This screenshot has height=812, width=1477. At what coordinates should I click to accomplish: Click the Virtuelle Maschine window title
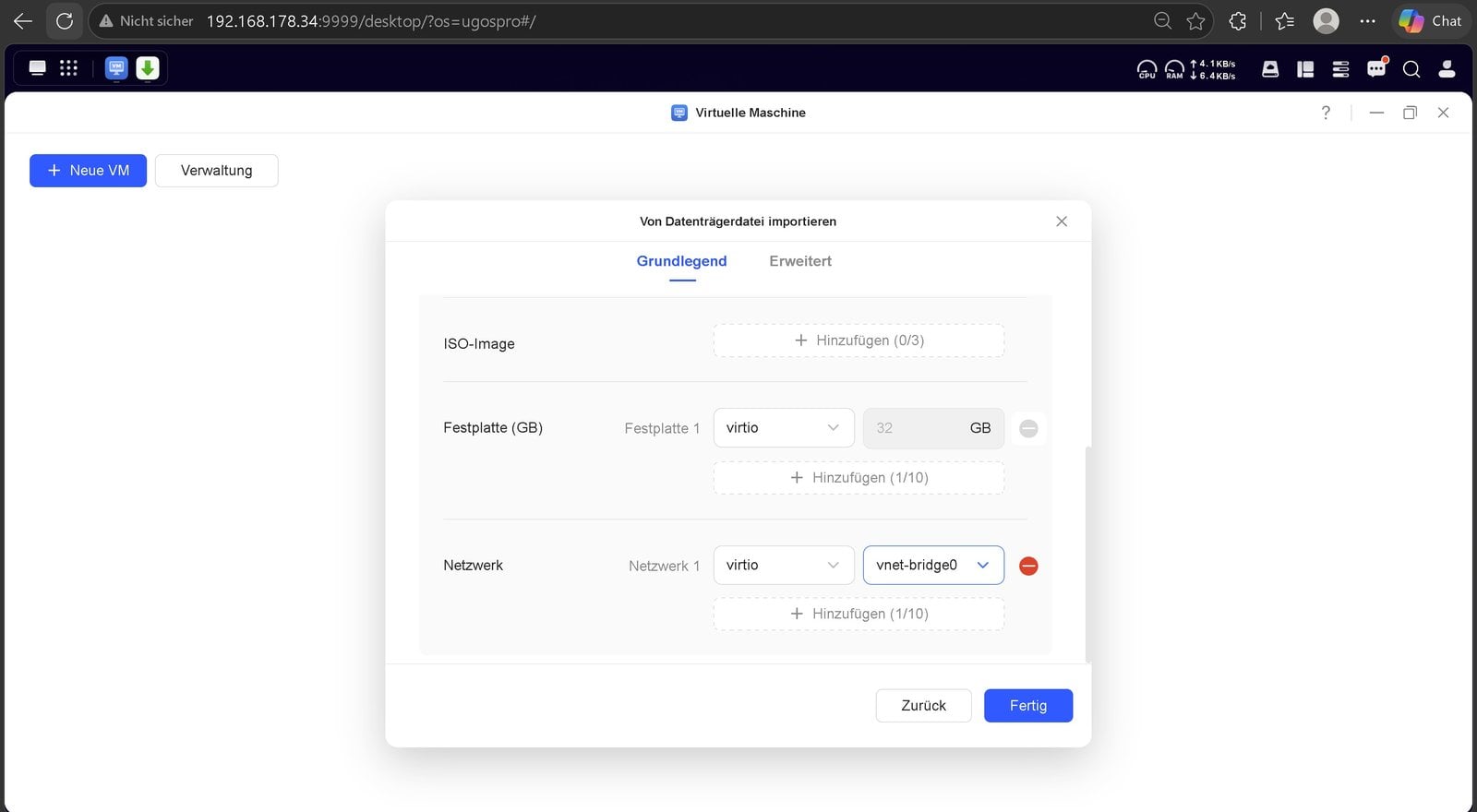(751, 113)
